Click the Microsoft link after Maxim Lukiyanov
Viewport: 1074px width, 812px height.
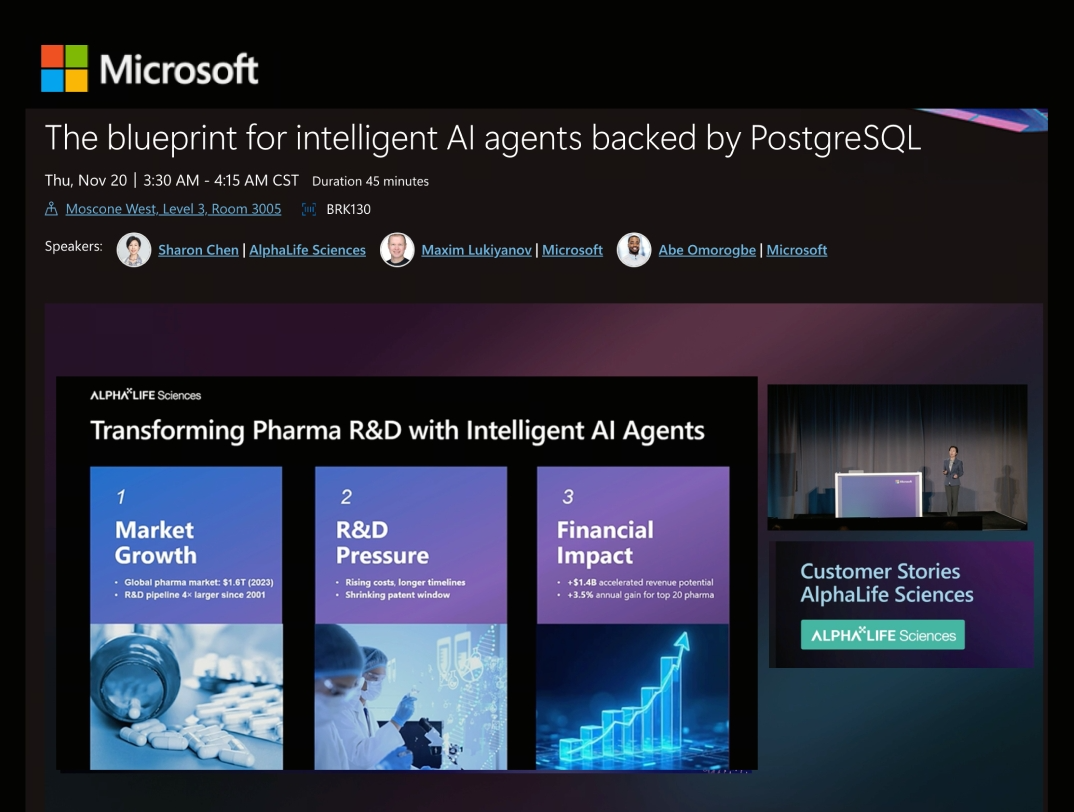572,250
